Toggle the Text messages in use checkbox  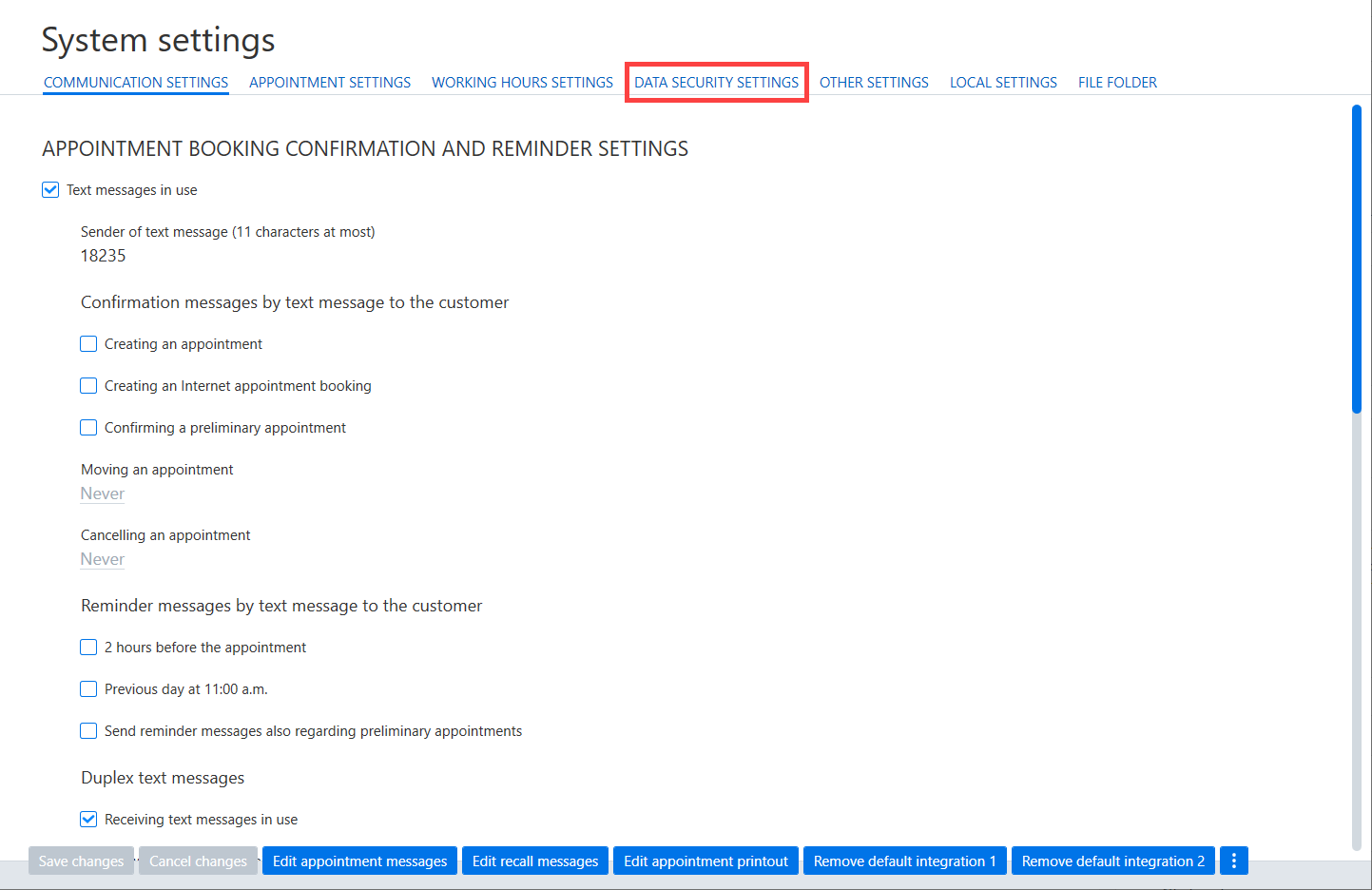click(x=50, y=190)
